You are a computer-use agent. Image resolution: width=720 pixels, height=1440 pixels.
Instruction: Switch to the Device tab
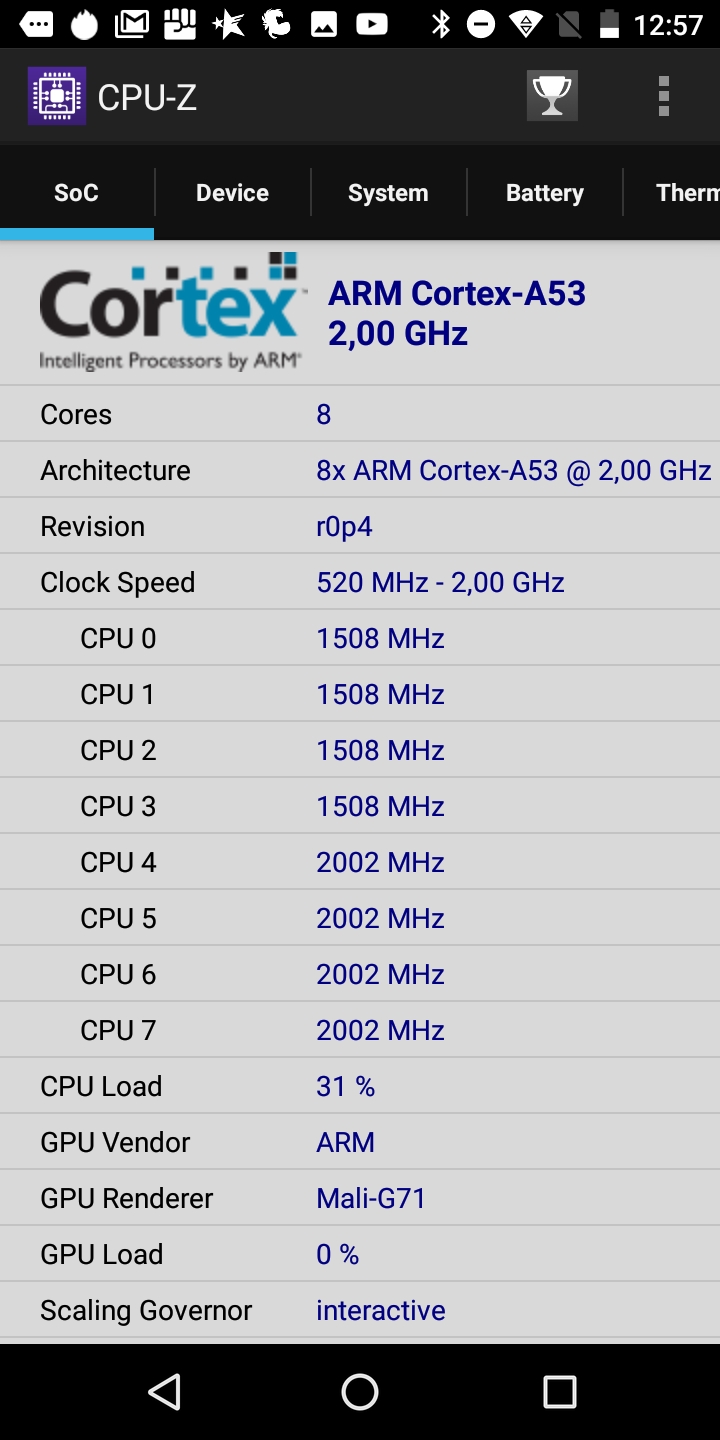click(232, 193)
